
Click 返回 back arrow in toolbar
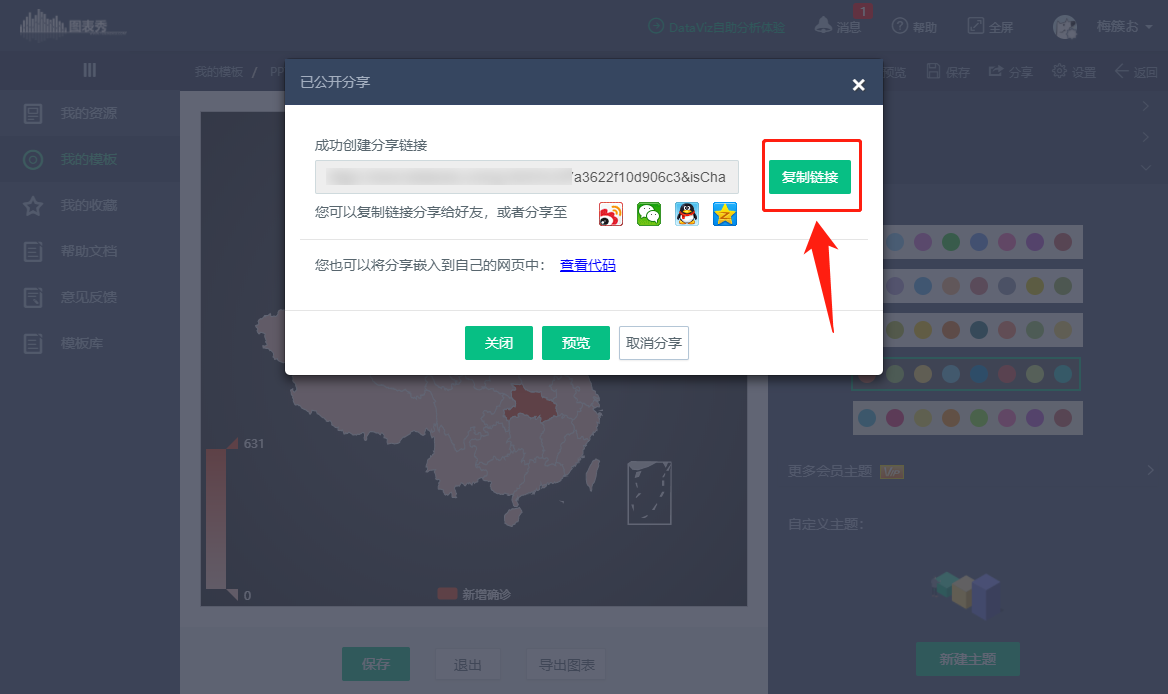pyautogui.click(x=1136, y=71)
